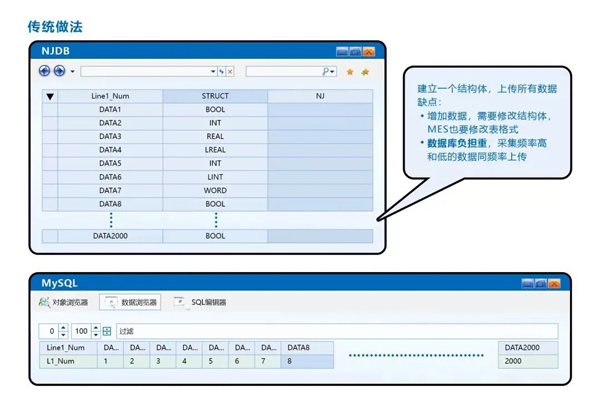
Task: Switch to the 对象浏览器 tab
Action: click(64, 302)
